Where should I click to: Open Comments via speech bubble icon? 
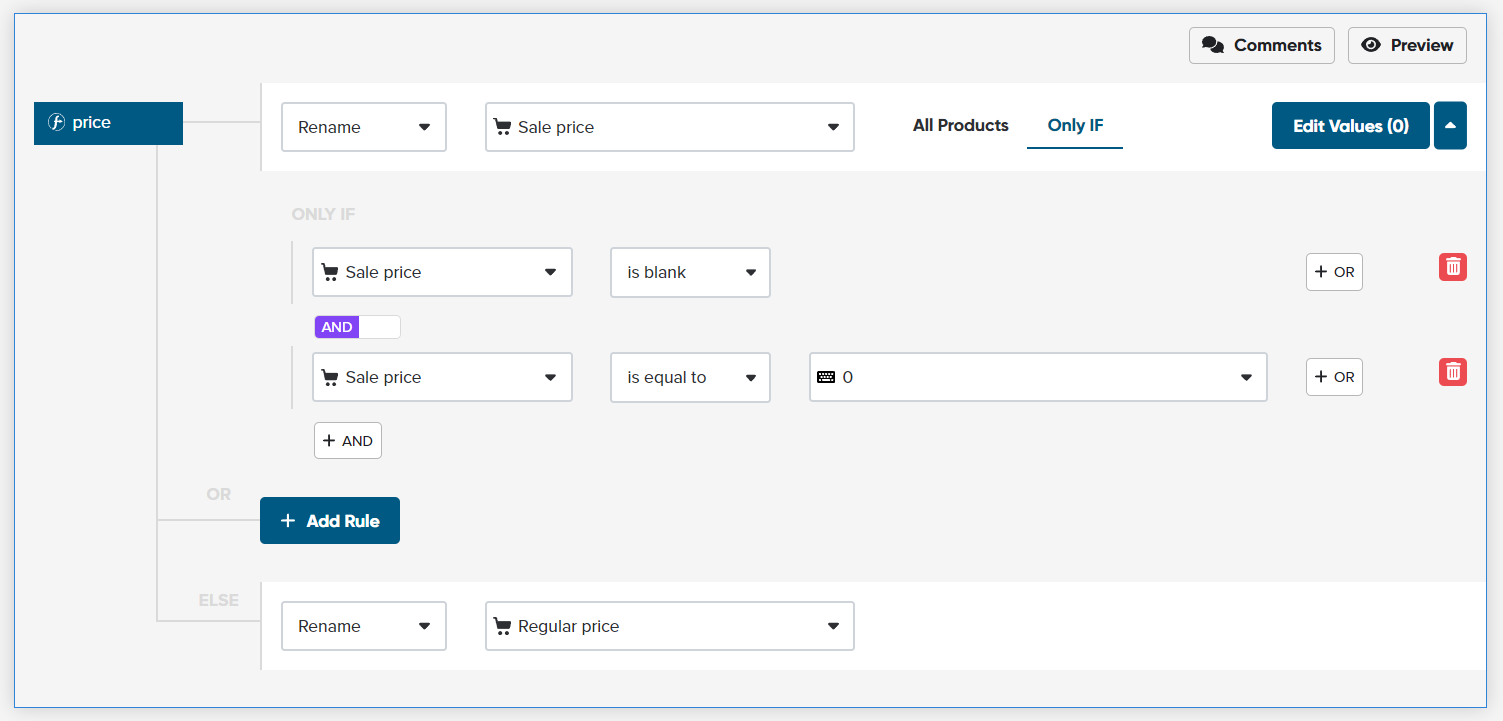1213,45
